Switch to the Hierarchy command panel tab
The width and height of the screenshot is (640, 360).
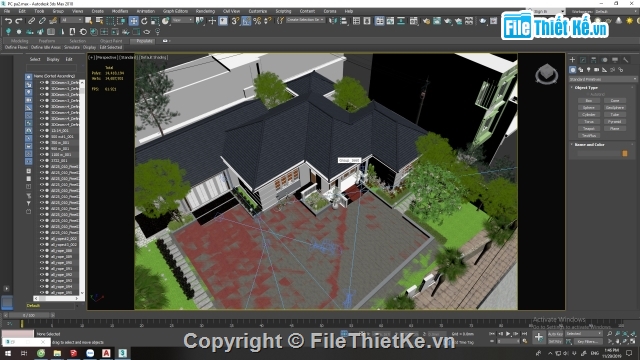coord(593,60)
